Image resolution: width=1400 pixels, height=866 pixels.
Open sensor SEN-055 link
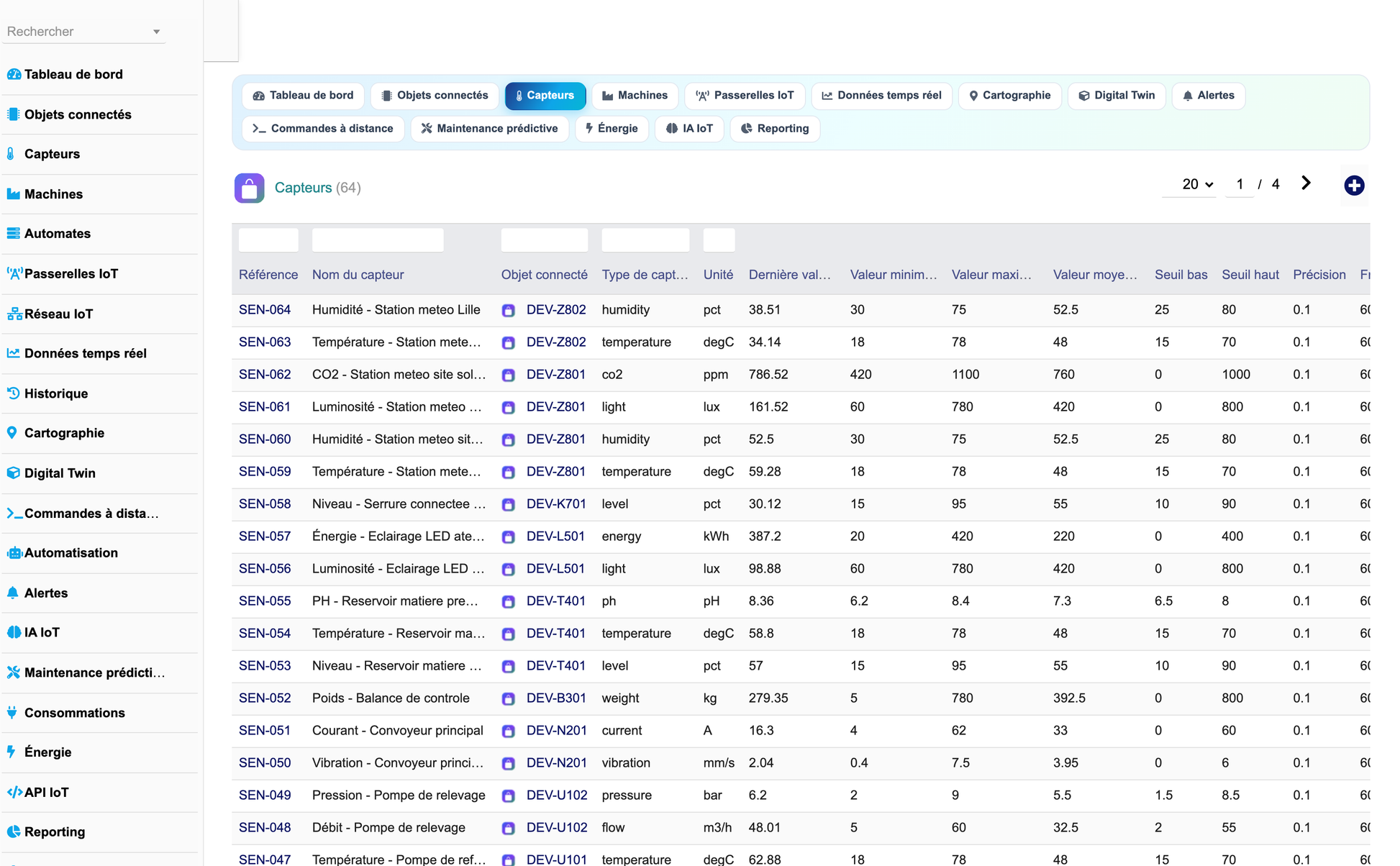pyautogui.click(x=265, y=601)
